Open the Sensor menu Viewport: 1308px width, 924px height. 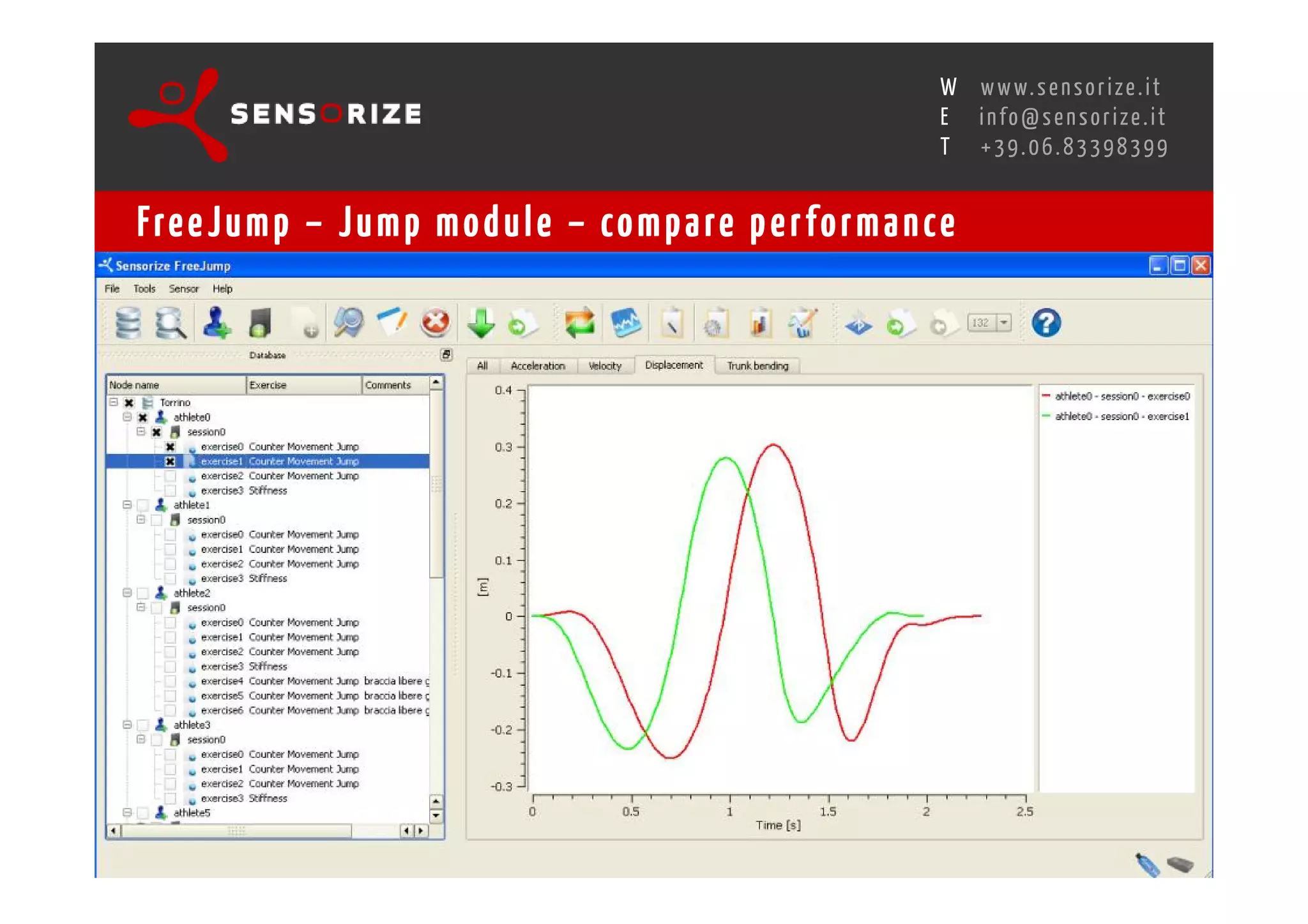[183, 289]
